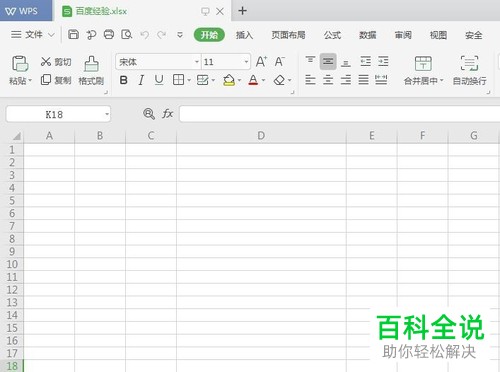Open the cell style dropdown beside borders
Screen dimensions: 500x372
point(213,80)
